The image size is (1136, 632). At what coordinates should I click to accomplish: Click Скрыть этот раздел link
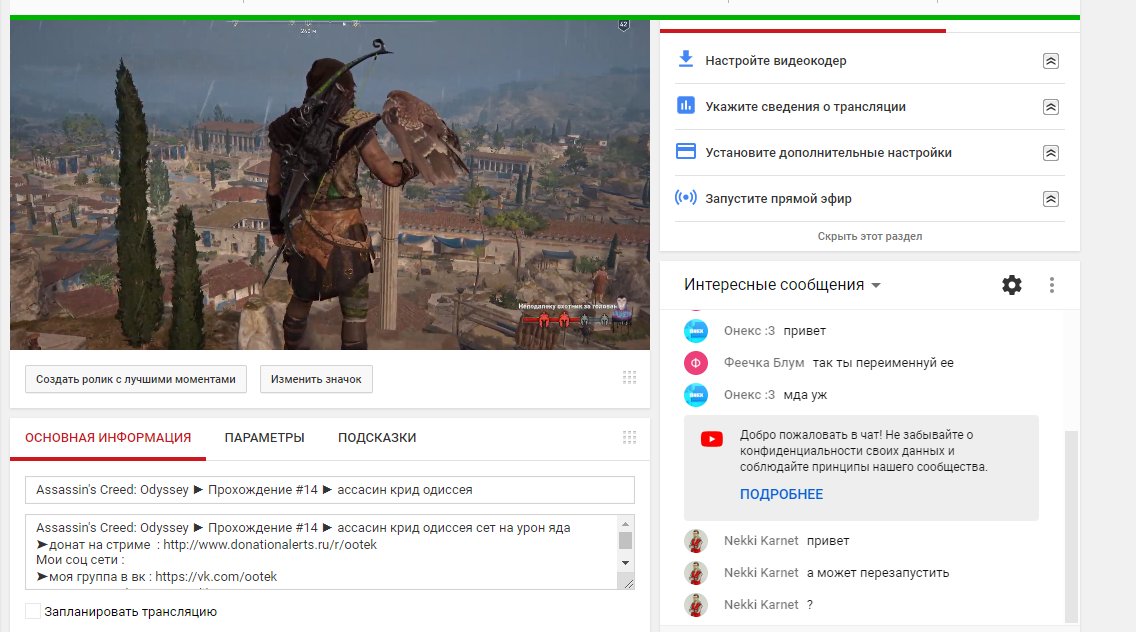tap(869, 236)
